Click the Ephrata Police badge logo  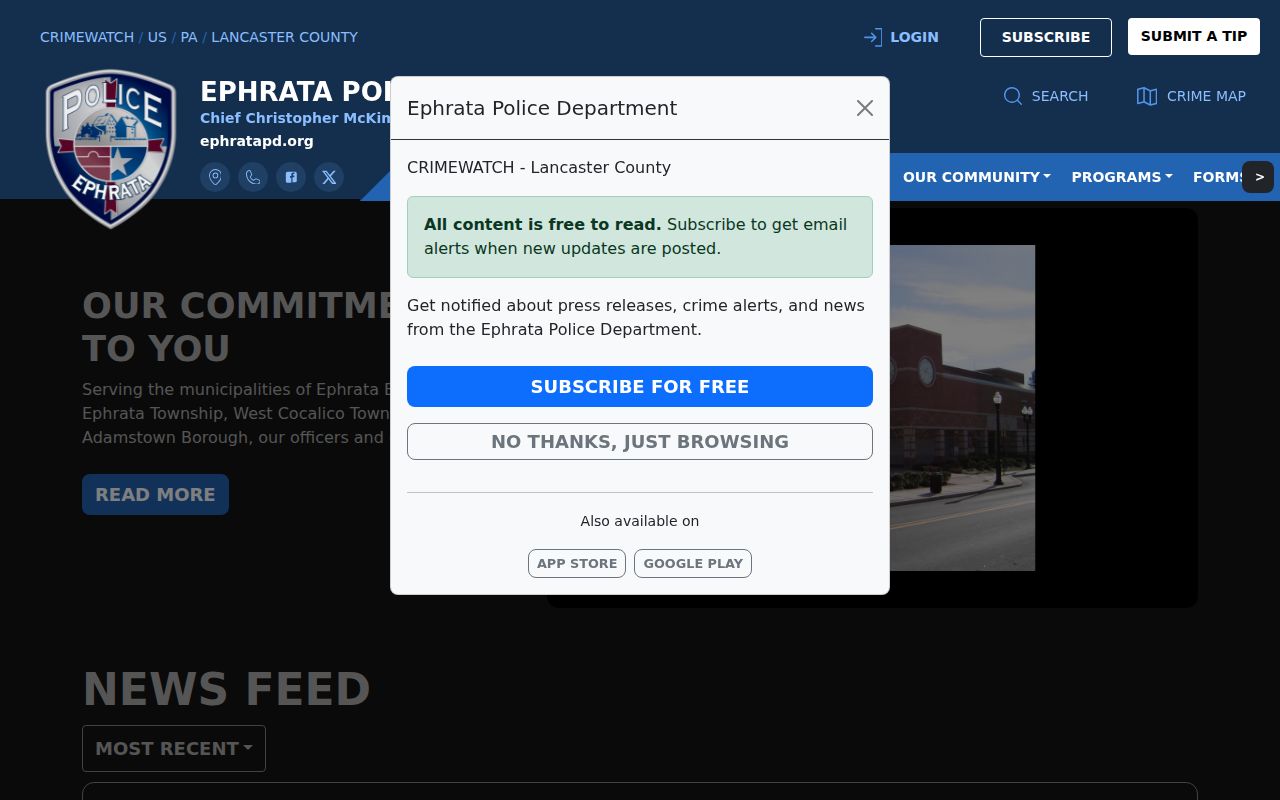tap(111, 148)
